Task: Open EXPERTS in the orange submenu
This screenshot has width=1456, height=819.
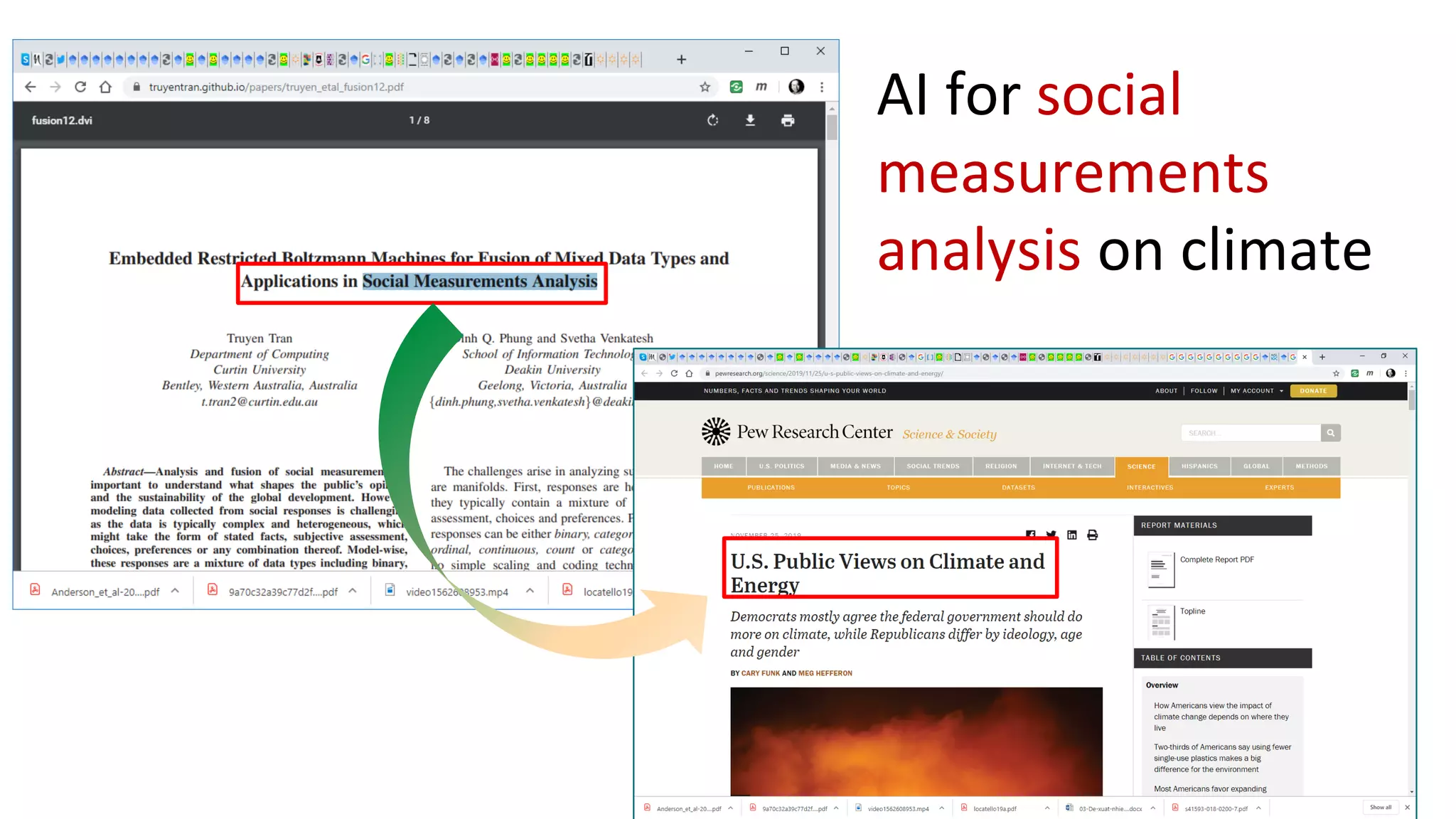Action: [x=1279, y=488]
